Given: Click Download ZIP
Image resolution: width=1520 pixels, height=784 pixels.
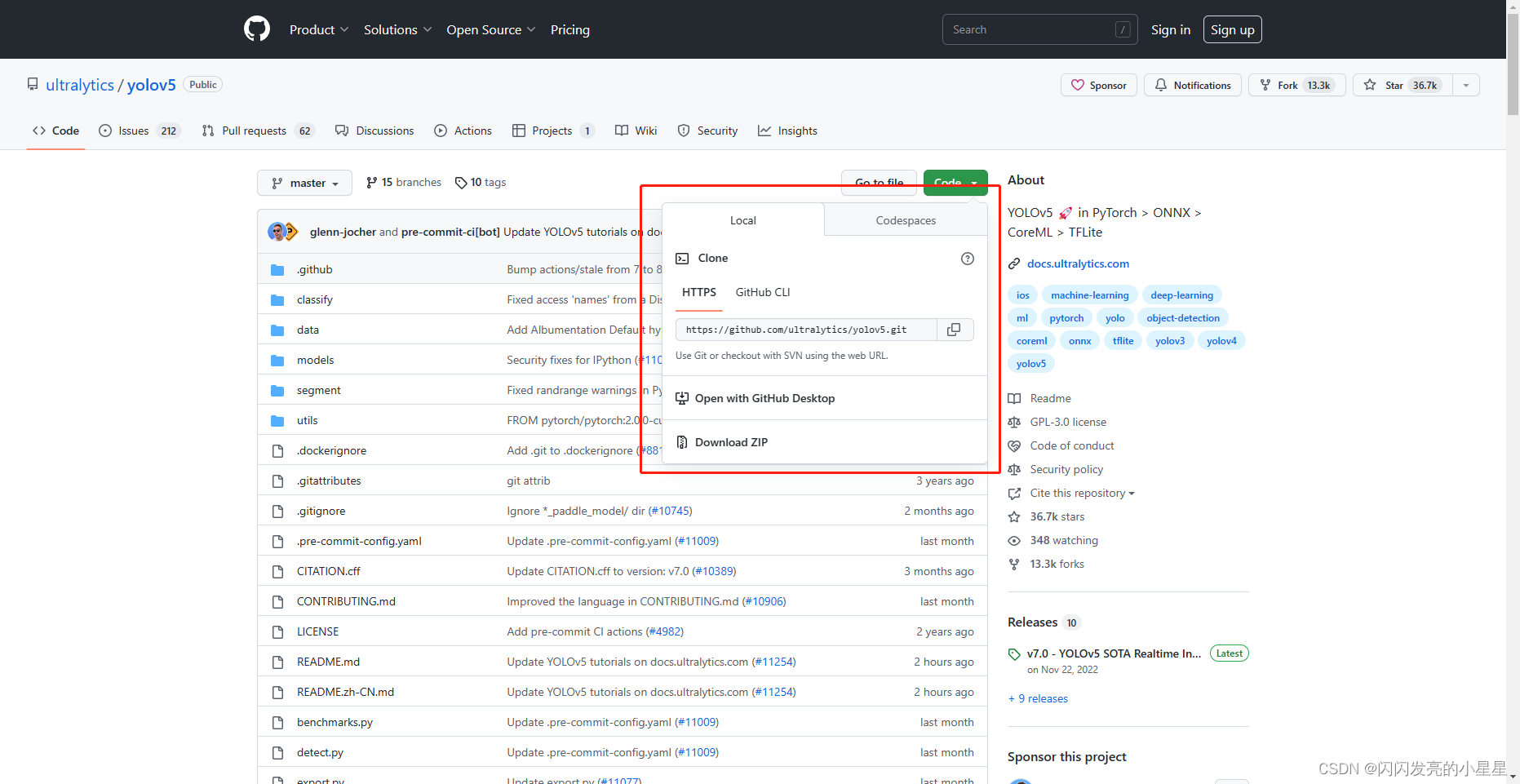Looking at the screenshot, I should point(731,442).
